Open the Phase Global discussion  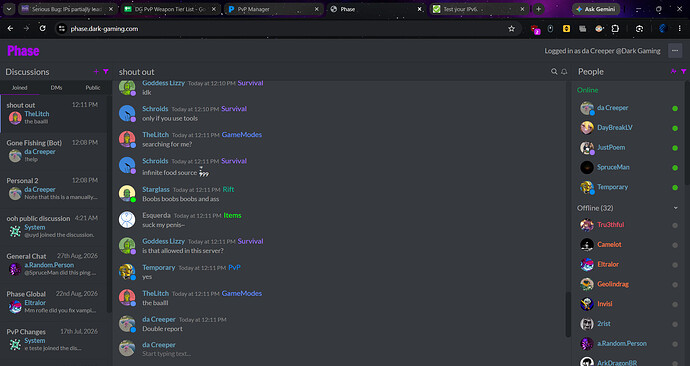[x=53, y=303]
